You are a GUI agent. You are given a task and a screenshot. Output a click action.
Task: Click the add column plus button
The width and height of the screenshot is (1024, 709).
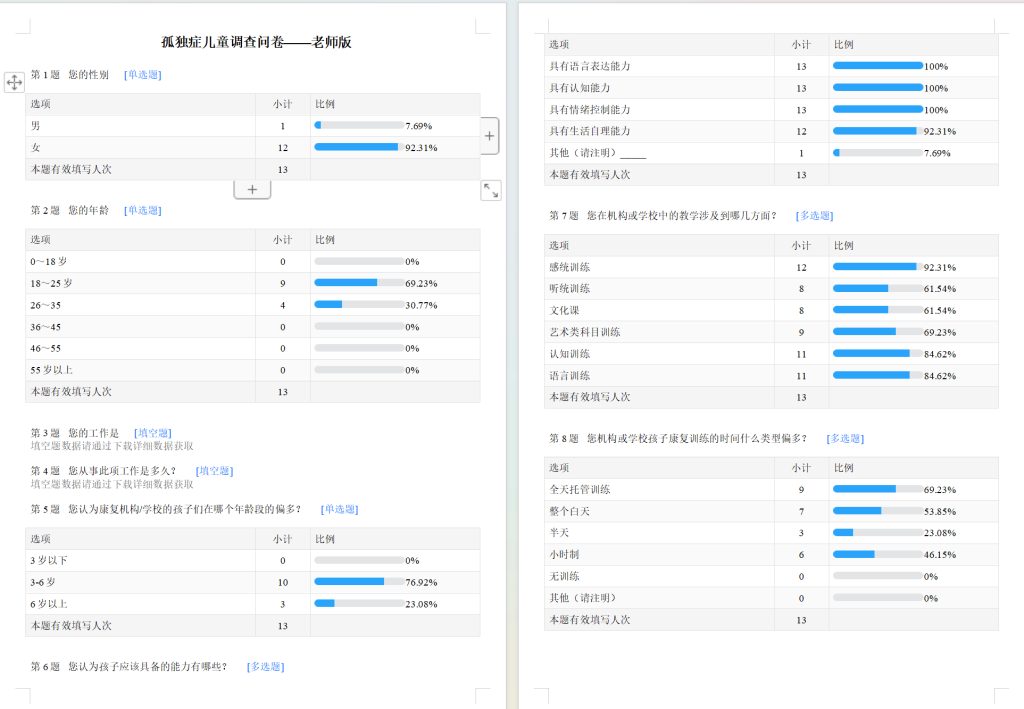coord(490,135)
